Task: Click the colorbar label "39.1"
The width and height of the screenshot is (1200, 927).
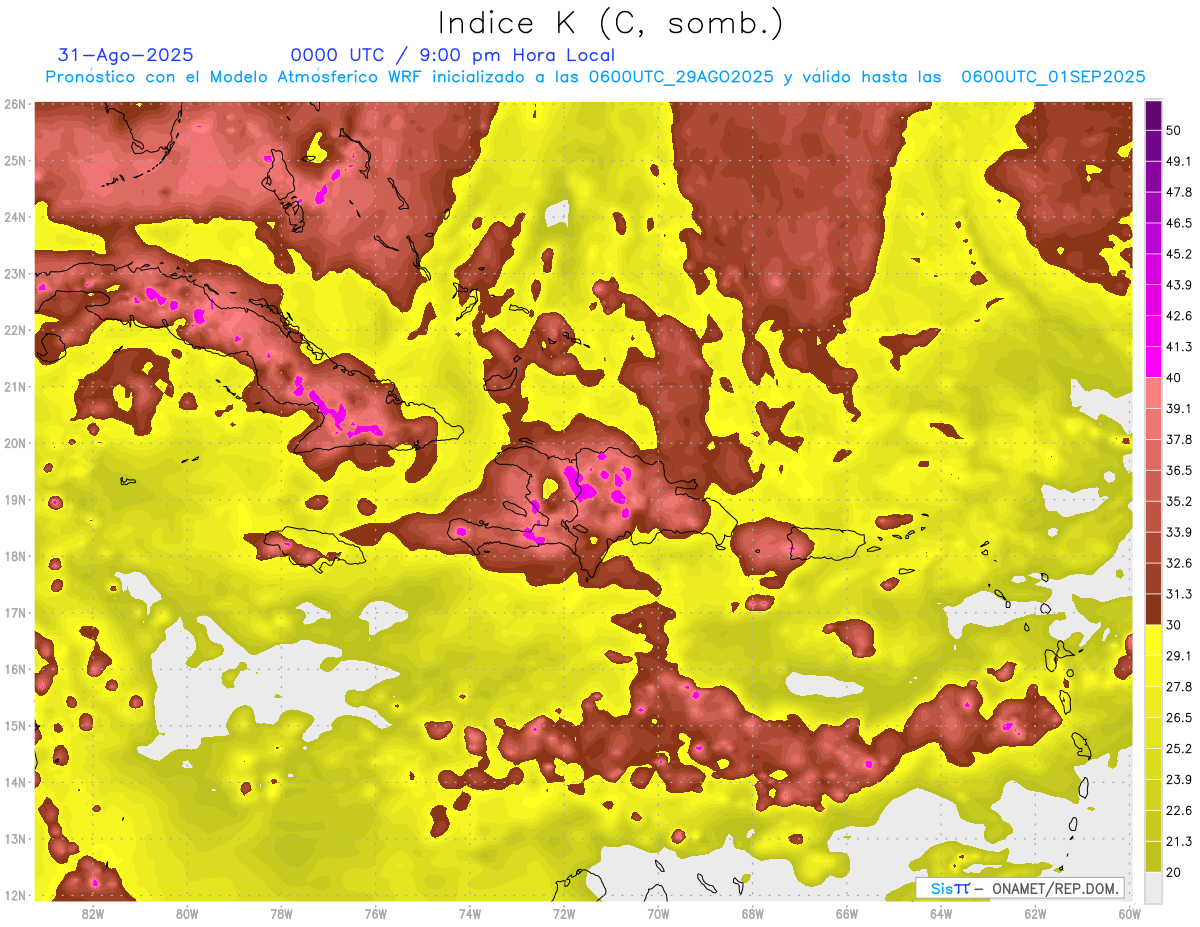Action: click(x=1179, y=408)
